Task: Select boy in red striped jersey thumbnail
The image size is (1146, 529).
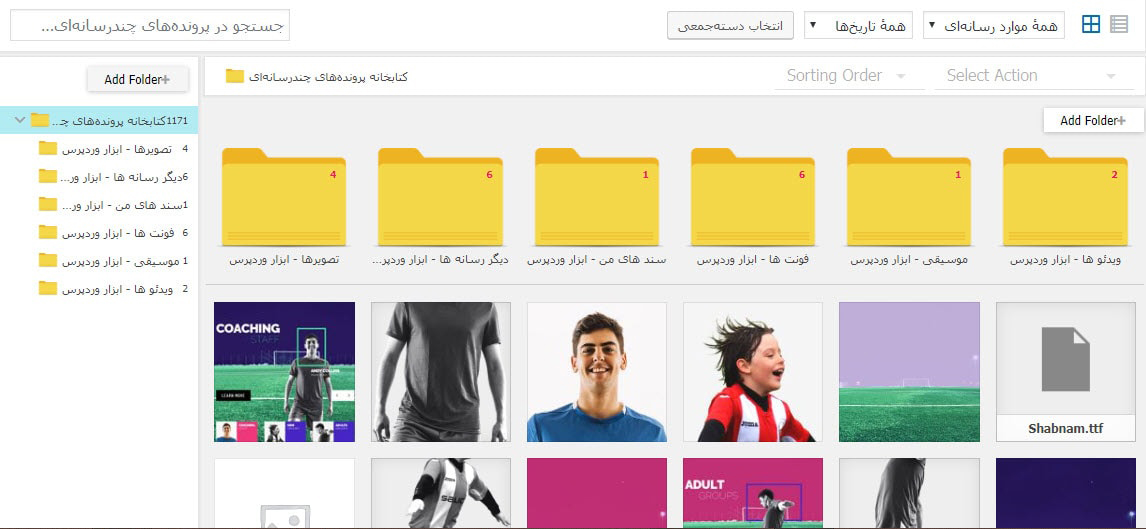Action: (x=753, y=372)
